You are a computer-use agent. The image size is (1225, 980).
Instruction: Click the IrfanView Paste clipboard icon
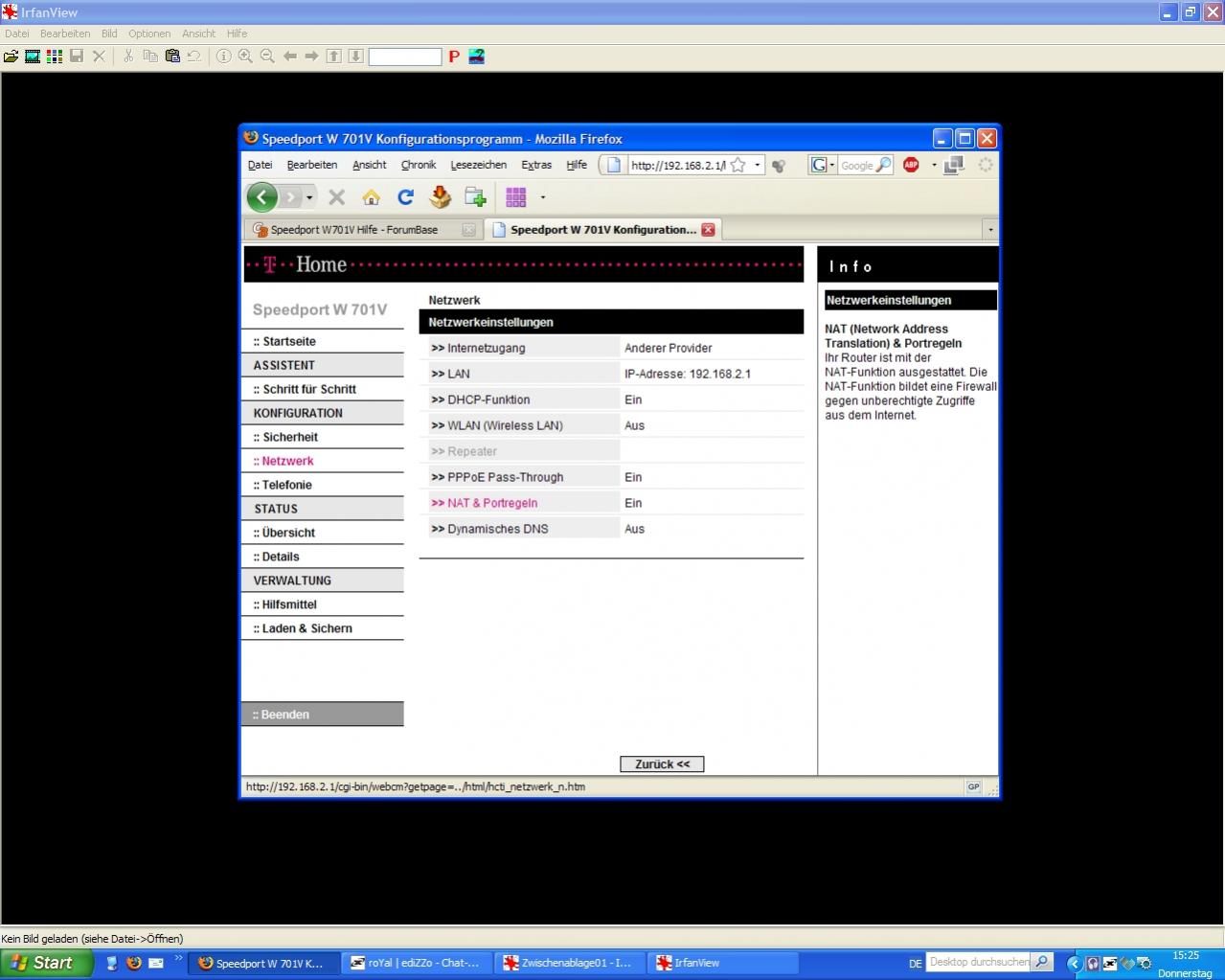point(172,57)
